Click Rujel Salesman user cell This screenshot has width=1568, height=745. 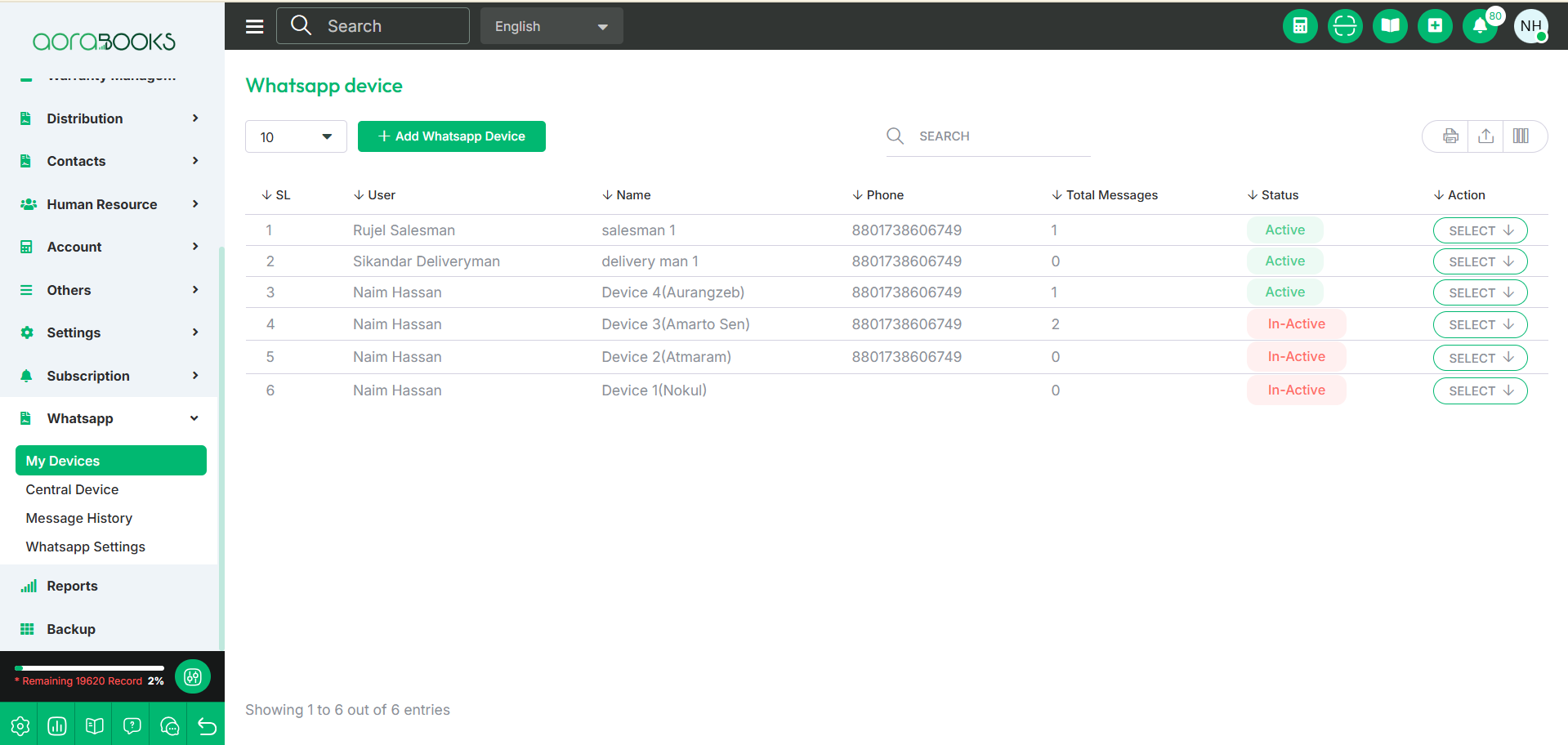coord(404,230)
